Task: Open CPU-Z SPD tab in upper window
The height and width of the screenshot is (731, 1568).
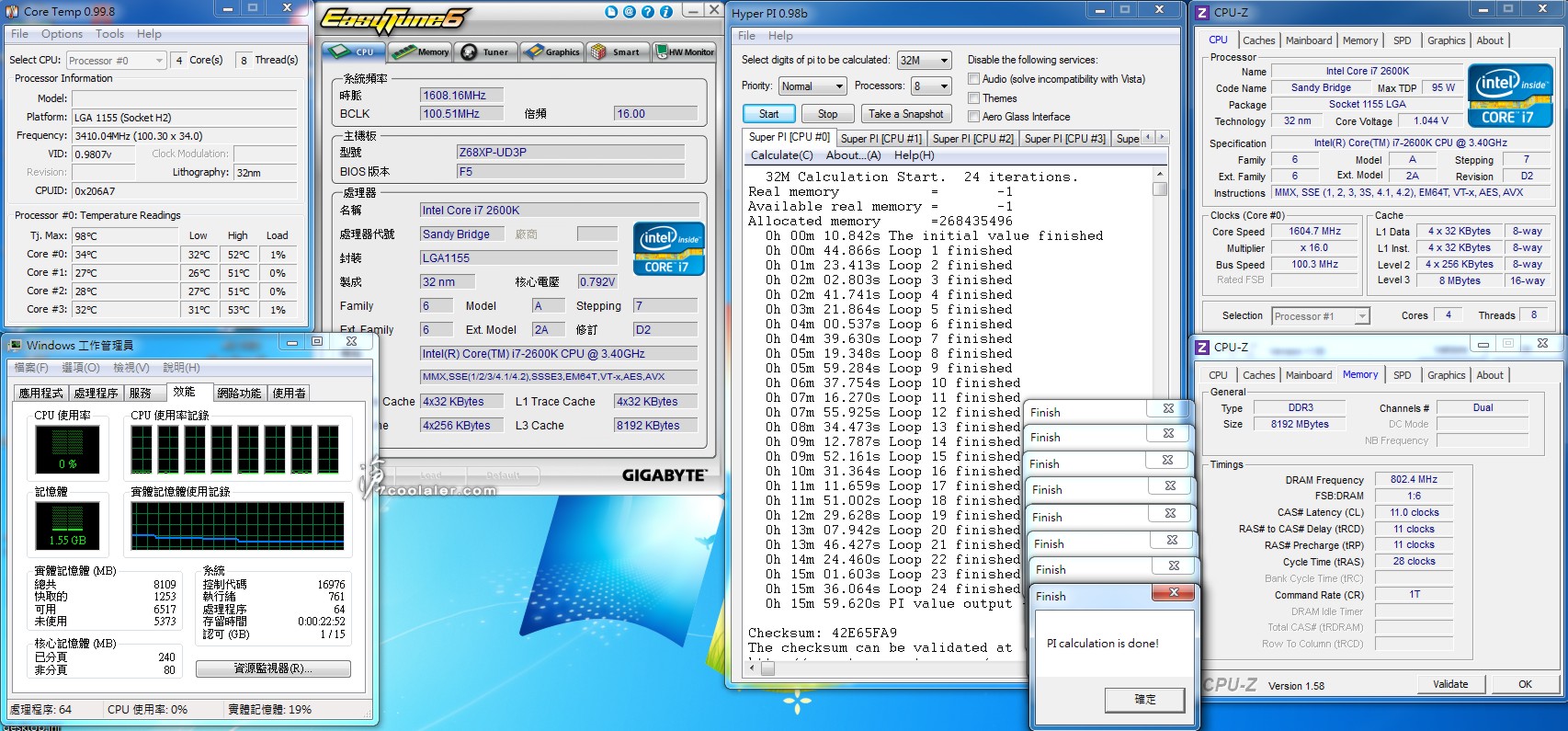Action: point(1402,40)
